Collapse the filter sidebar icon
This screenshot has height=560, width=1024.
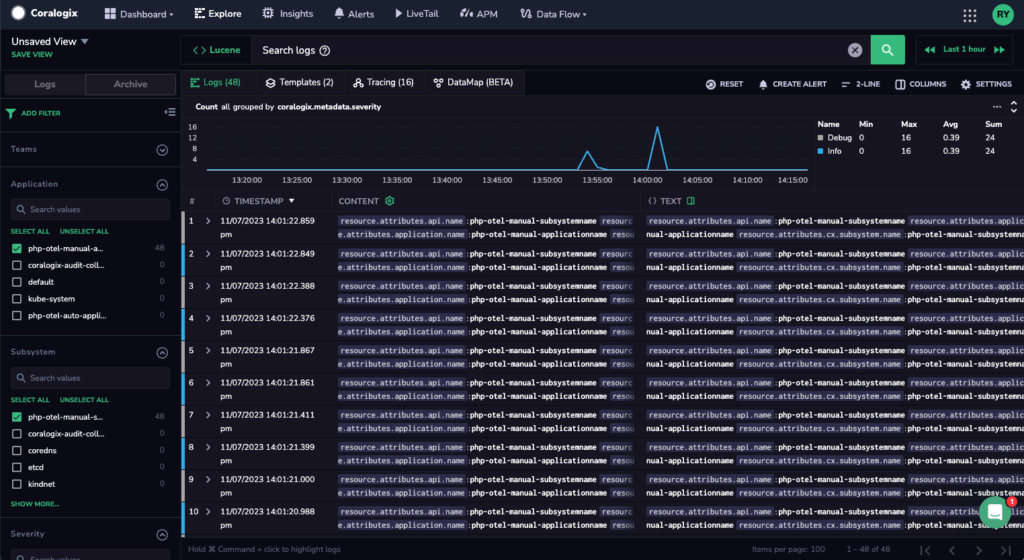(x=170, y=112)
